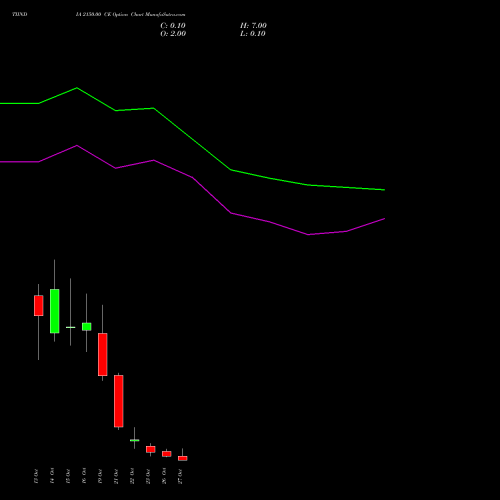
Task: Click the 14 Oct date label
Action: tap(52, 476)
